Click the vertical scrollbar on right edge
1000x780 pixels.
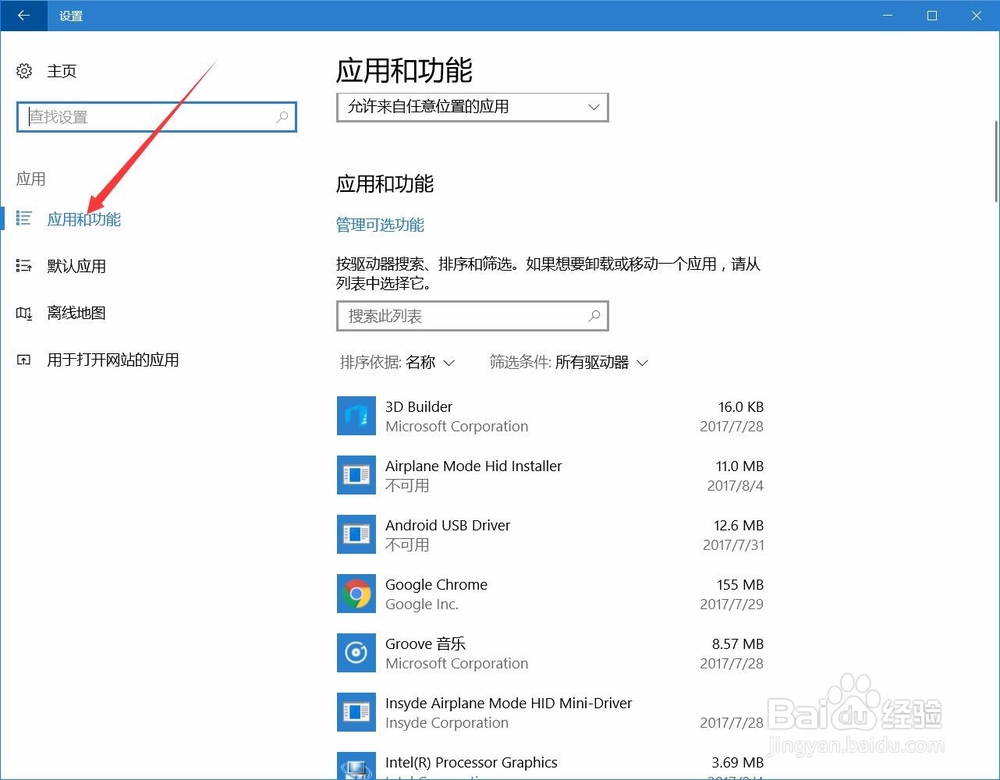click(x=996, y=162)
